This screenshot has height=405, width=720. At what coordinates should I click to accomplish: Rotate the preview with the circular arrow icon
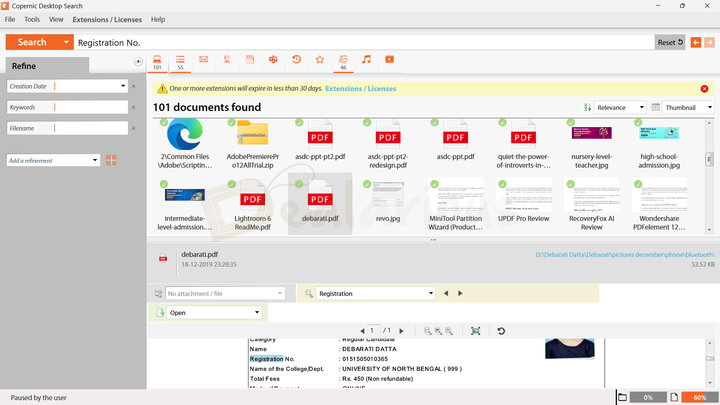501,331
